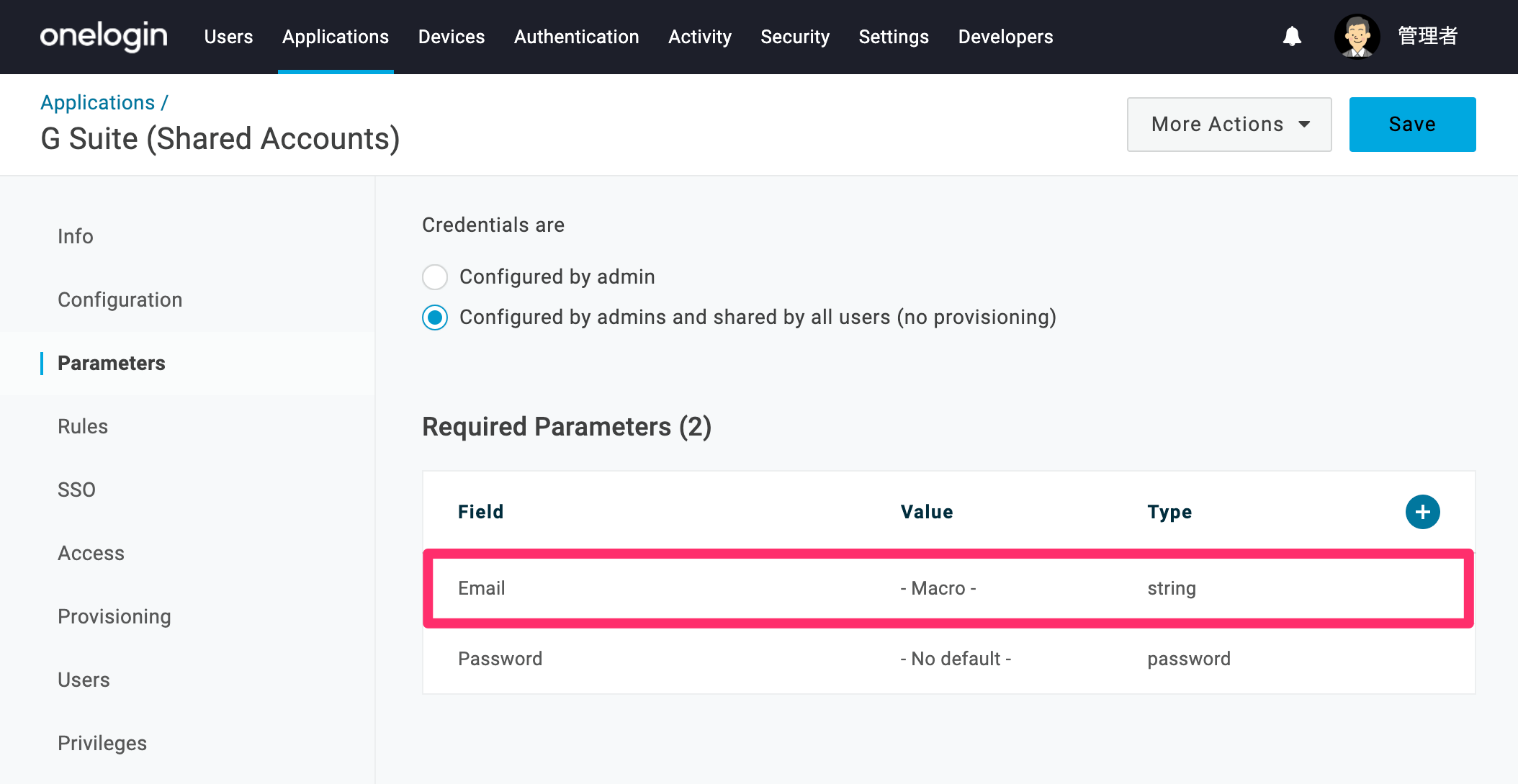Select Configured by admins and shared radio

pos(435,317)
